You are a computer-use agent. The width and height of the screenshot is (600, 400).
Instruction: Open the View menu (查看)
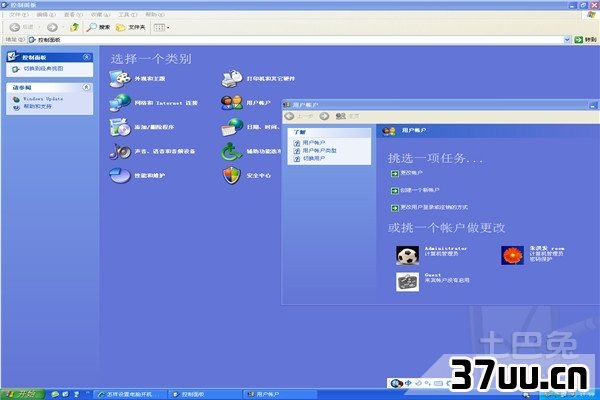[73, 15]
